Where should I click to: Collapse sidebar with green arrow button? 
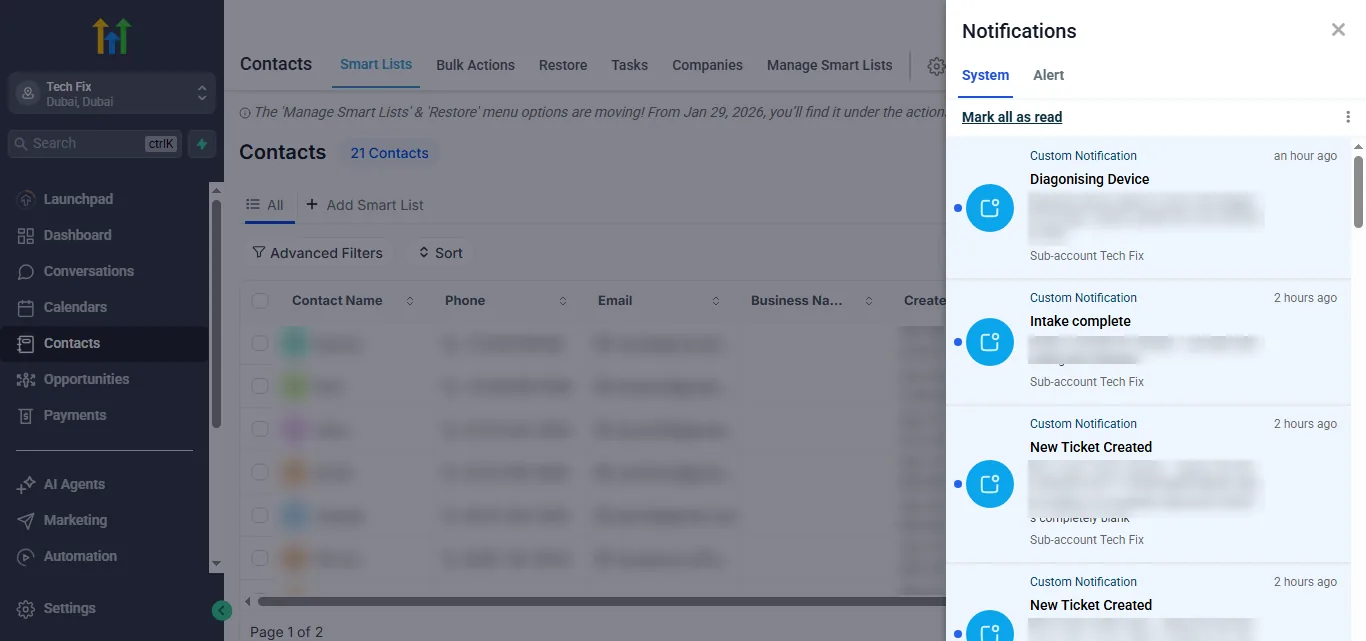pyautogui.click(x=222, y=610)
